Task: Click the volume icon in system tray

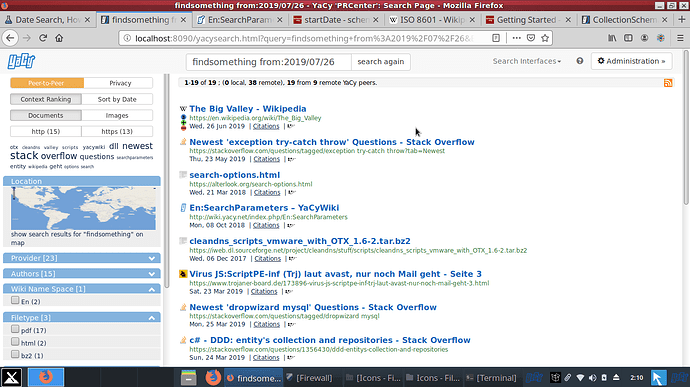Action: point(593,378)
